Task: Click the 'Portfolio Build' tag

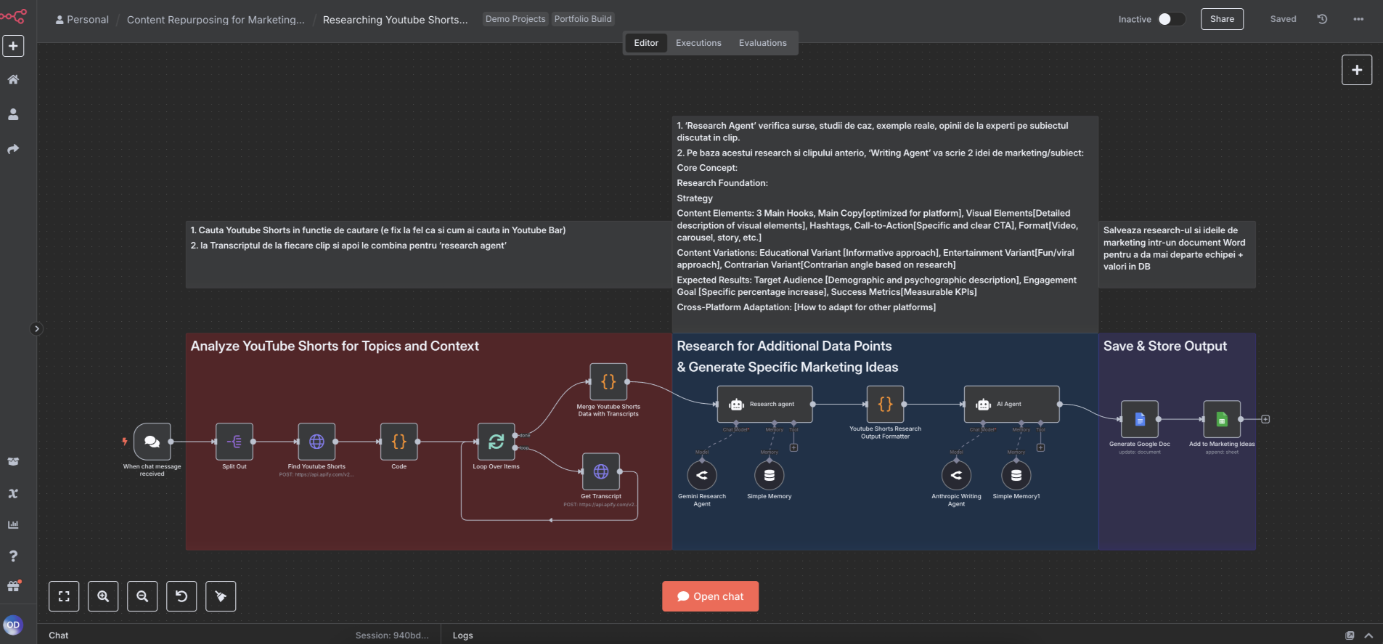Action: coord(583,19)
